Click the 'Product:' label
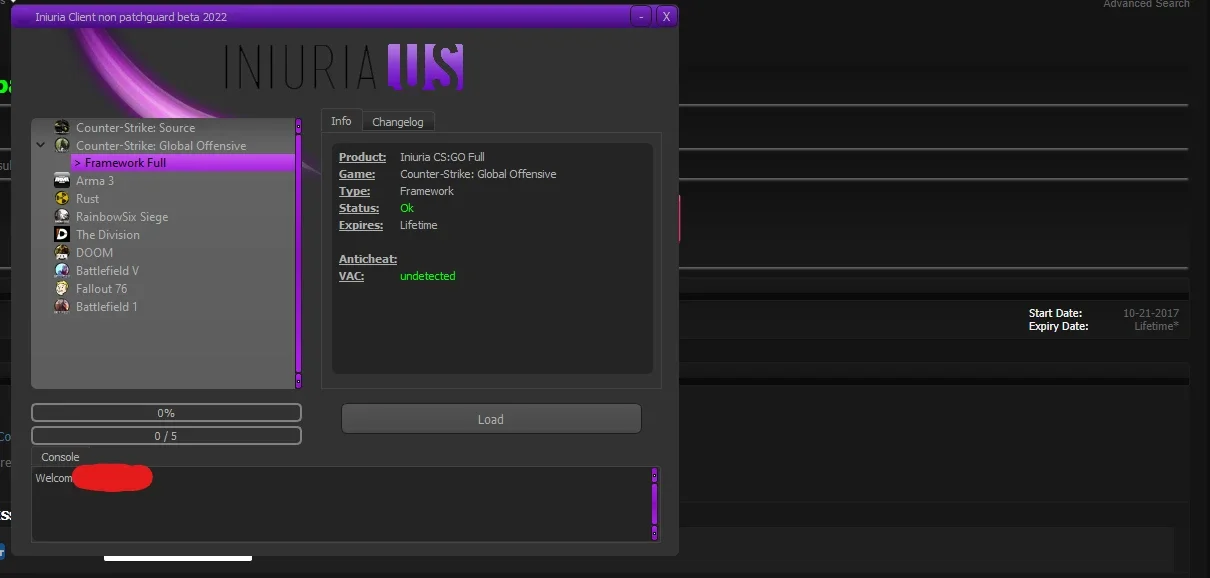Viewport: 1210px width, 578px height. 362,157
